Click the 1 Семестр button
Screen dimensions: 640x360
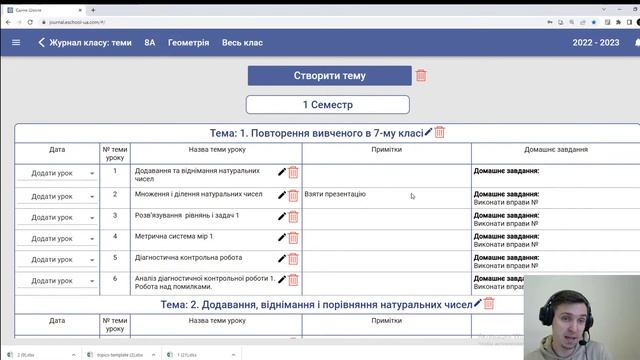pyautogui.click(x=328, y=104)
